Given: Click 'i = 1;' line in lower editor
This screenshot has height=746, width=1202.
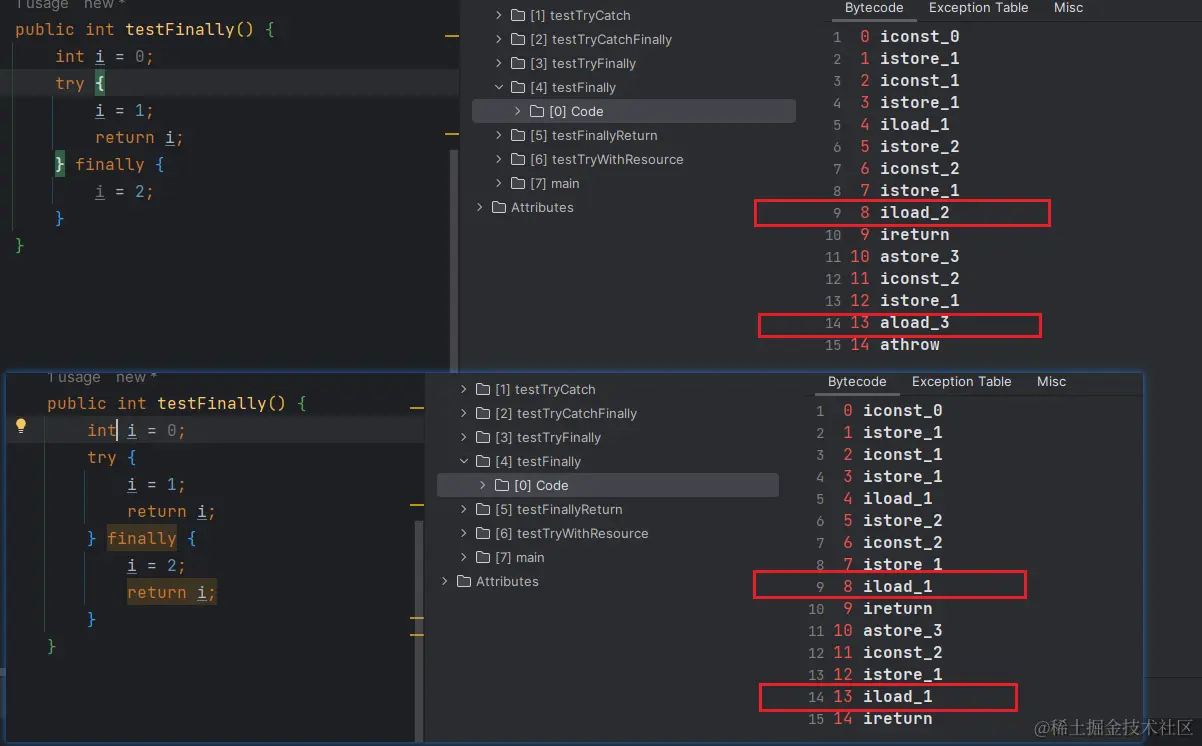Looking at the screenshot, I should pos(157,484).
